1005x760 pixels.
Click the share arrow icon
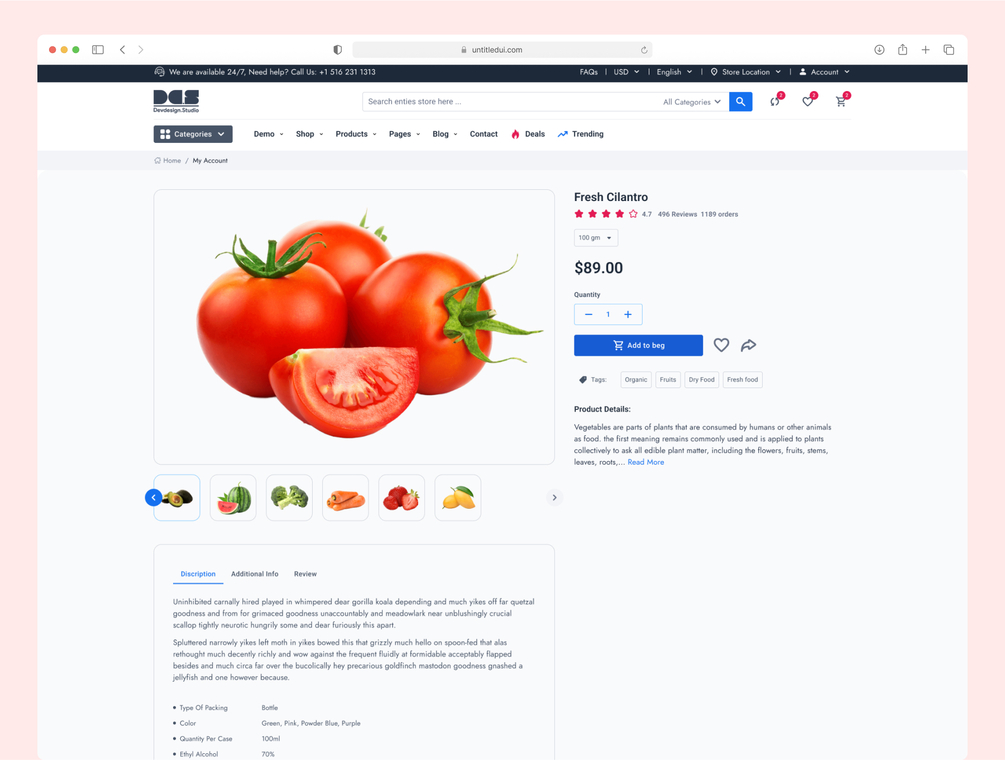[x=748, y=345]
